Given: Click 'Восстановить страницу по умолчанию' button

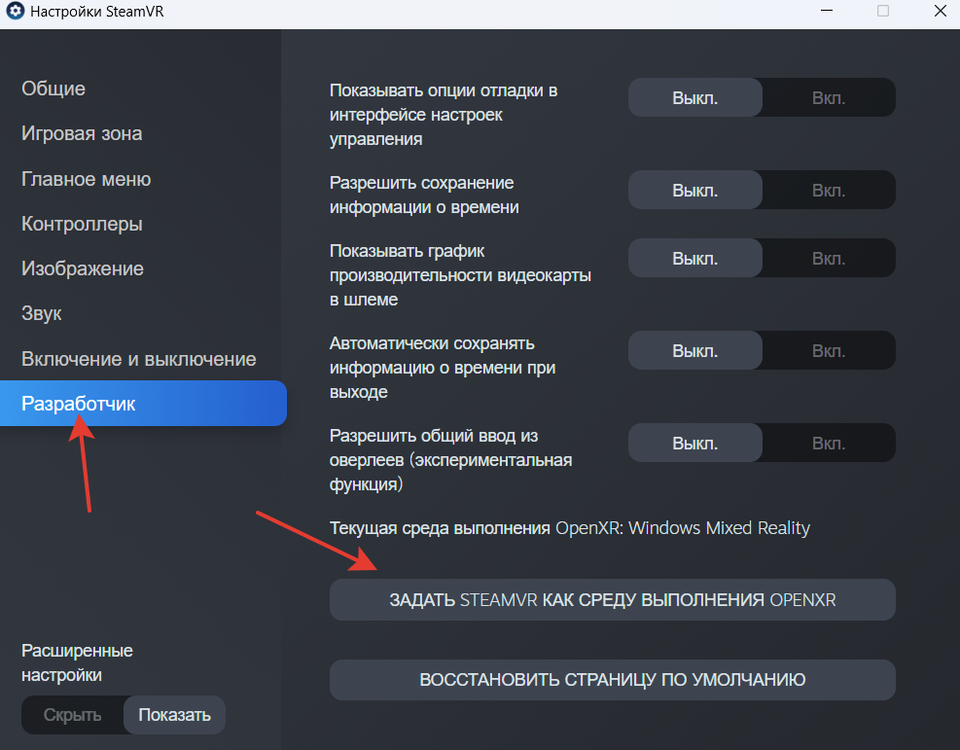Looking at the screenshot, I should coord(612,680).
